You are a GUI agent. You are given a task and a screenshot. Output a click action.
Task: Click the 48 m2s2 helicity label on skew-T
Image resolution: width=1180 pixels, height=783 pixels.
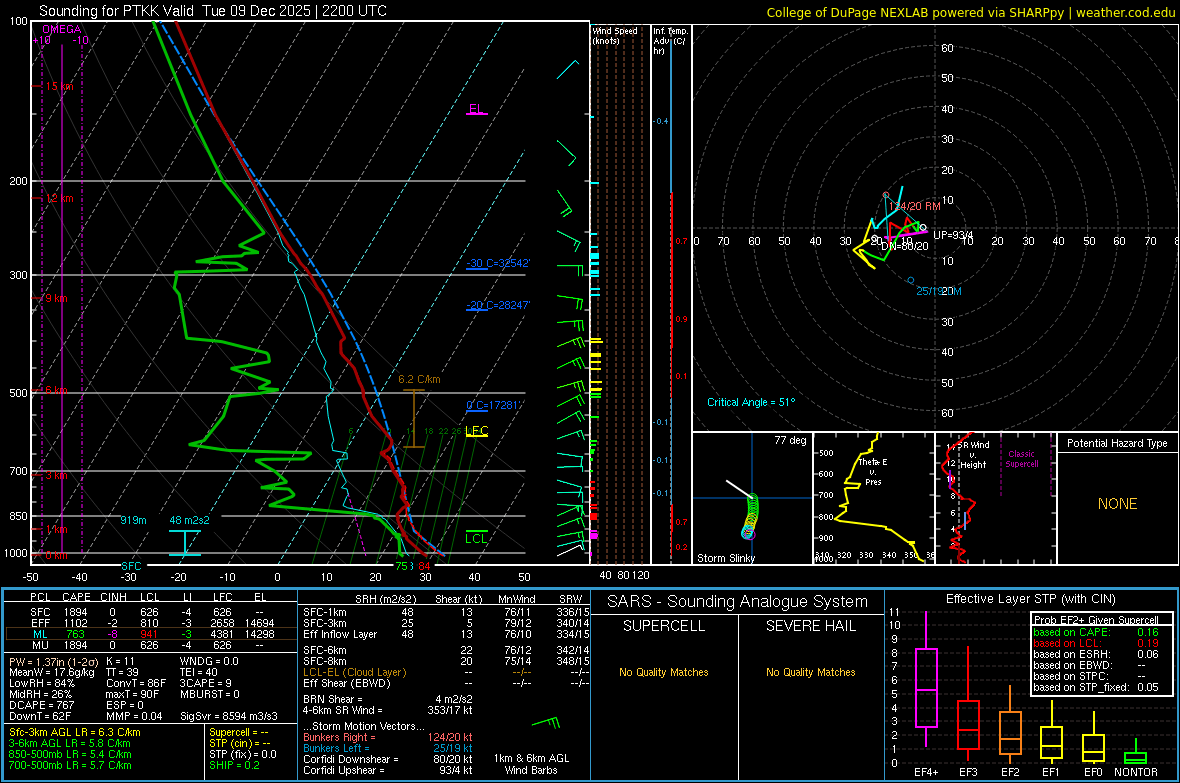(190, 520)
